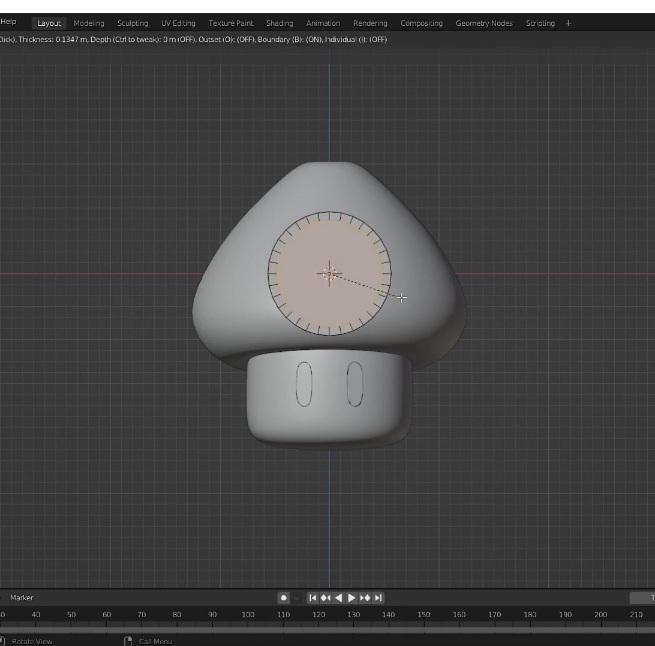This screenshot has width=655, height=646.
Task: Switch to the Texture Paint workspace
Action: point(231,23)
